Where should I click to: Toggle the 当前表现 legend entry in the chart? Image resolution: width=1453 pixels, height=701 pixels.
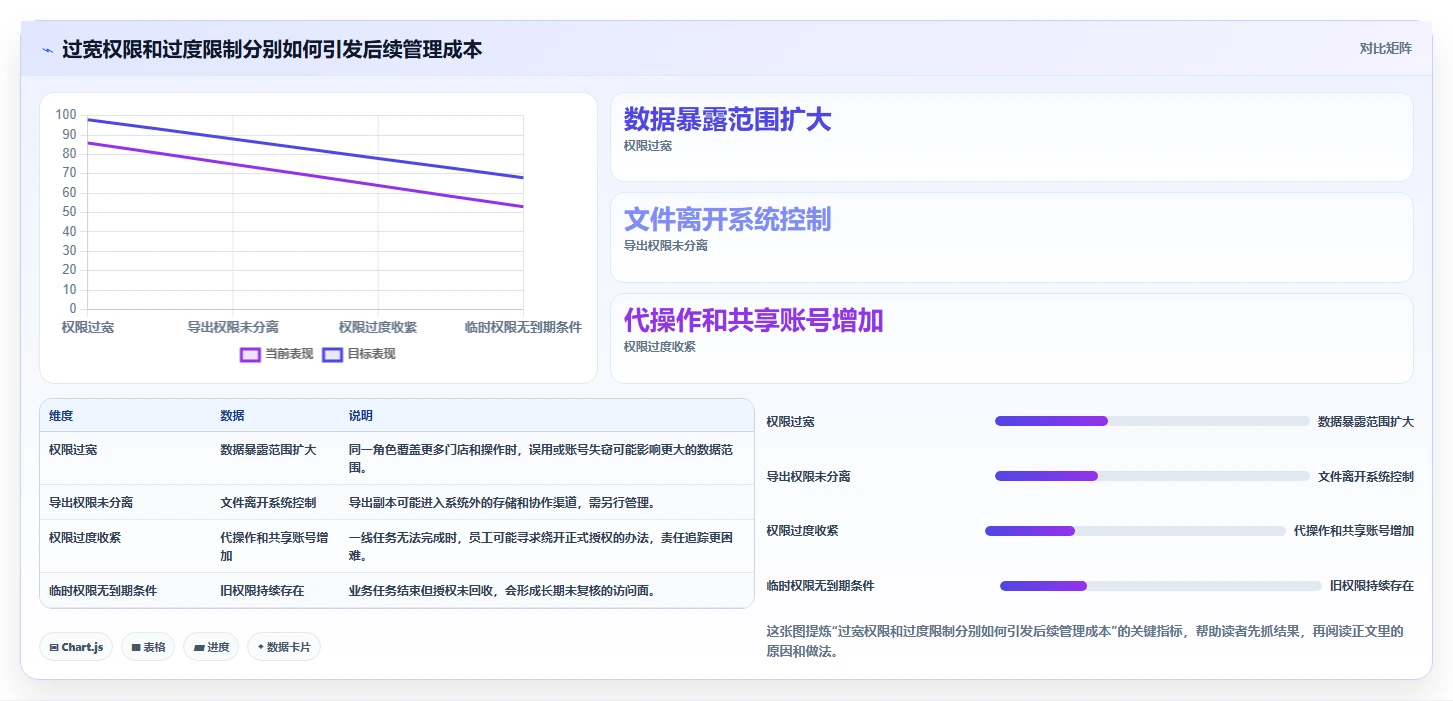pos(277,354)
